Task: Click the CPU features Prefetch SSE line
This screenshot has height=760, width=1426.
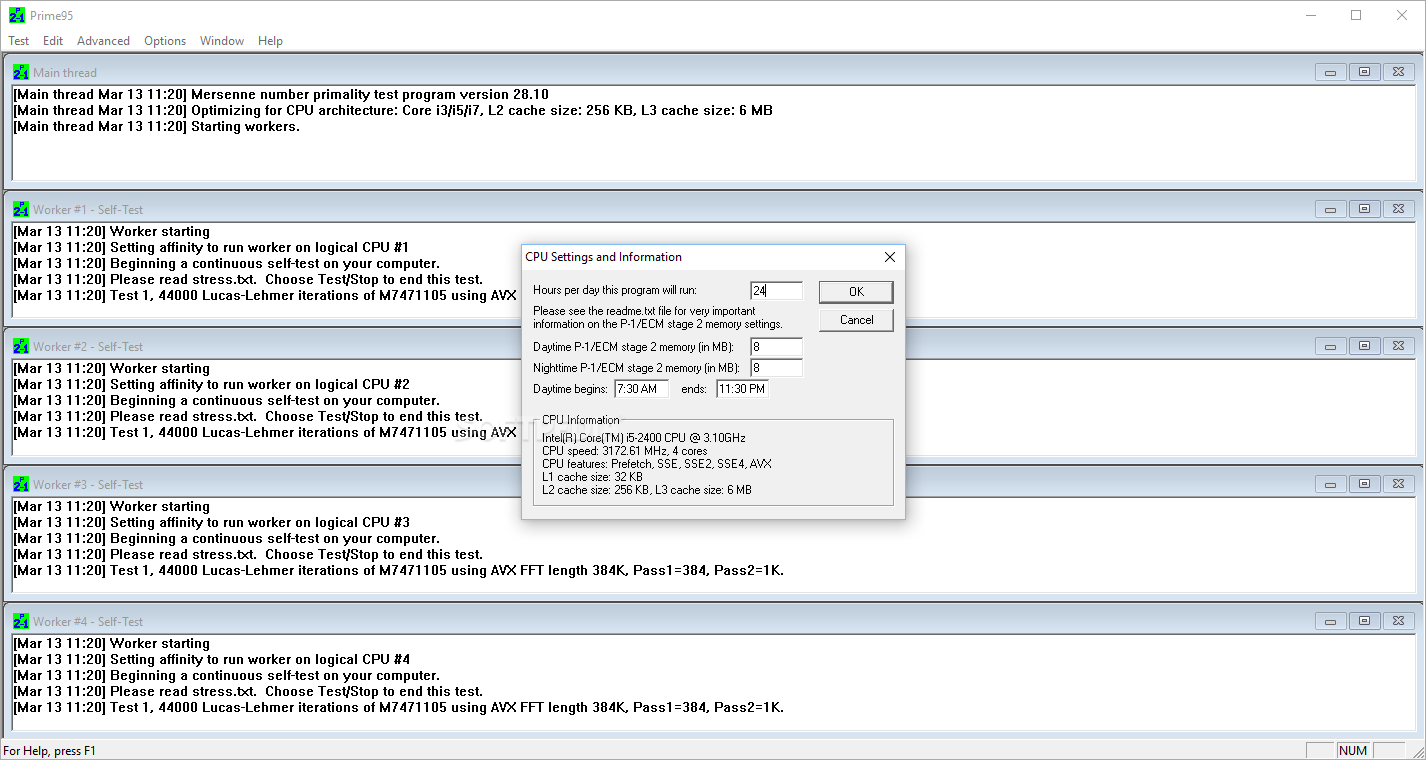Action: pos(656,464)
